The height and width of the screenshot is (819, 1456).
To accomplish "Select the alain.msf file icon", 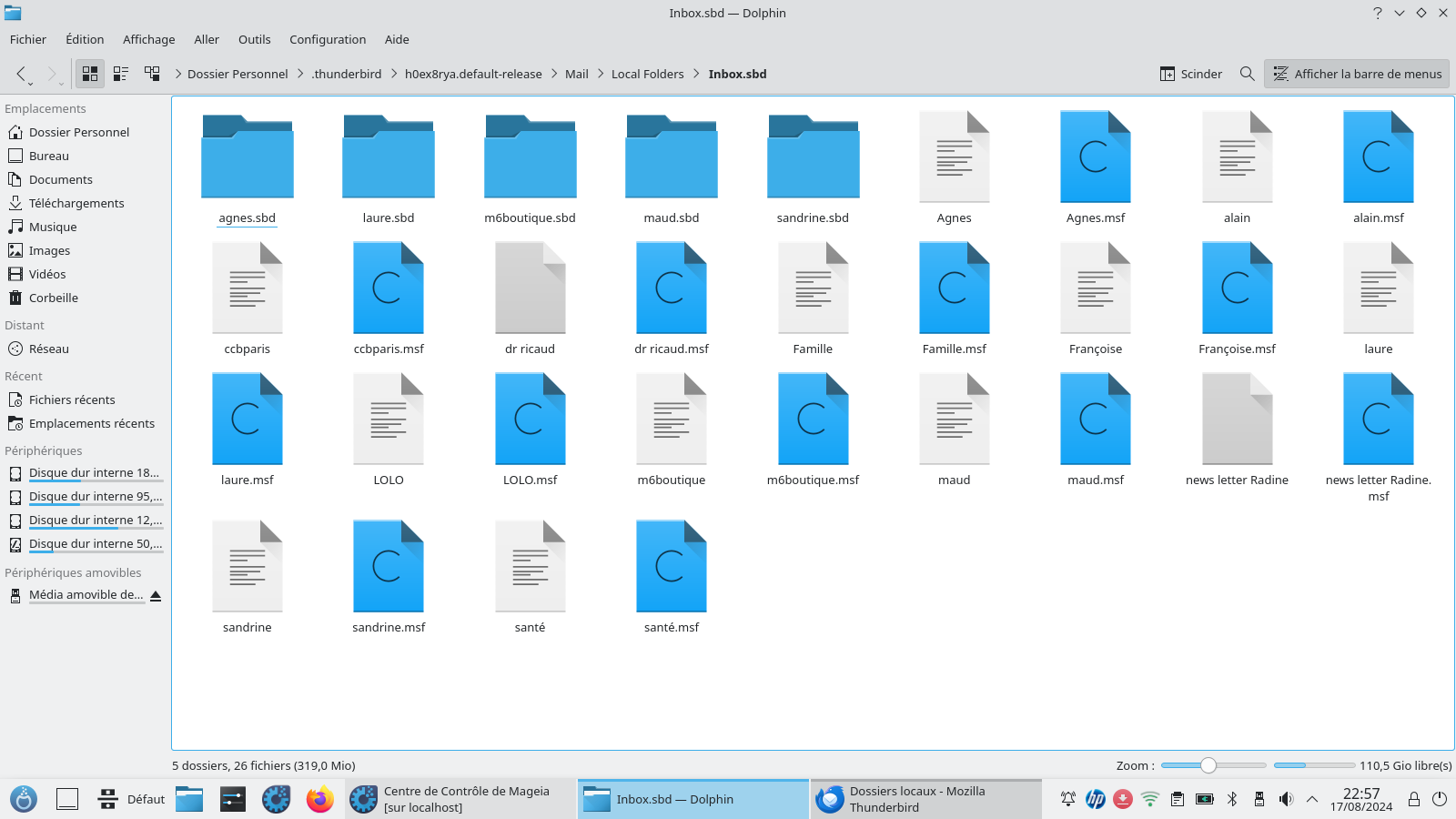I will click(x=1379, y=157).
